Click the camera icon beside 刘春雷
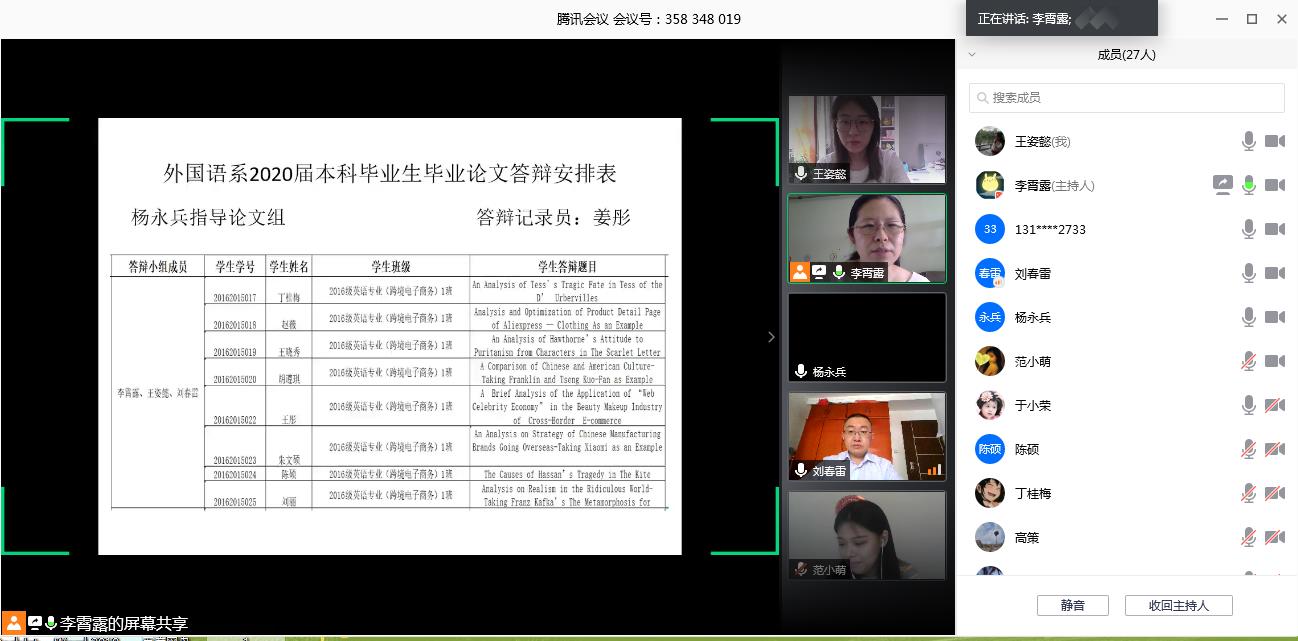Image resolution: width=1298 pixels, height=641 pixels. tap(1274, 273)
